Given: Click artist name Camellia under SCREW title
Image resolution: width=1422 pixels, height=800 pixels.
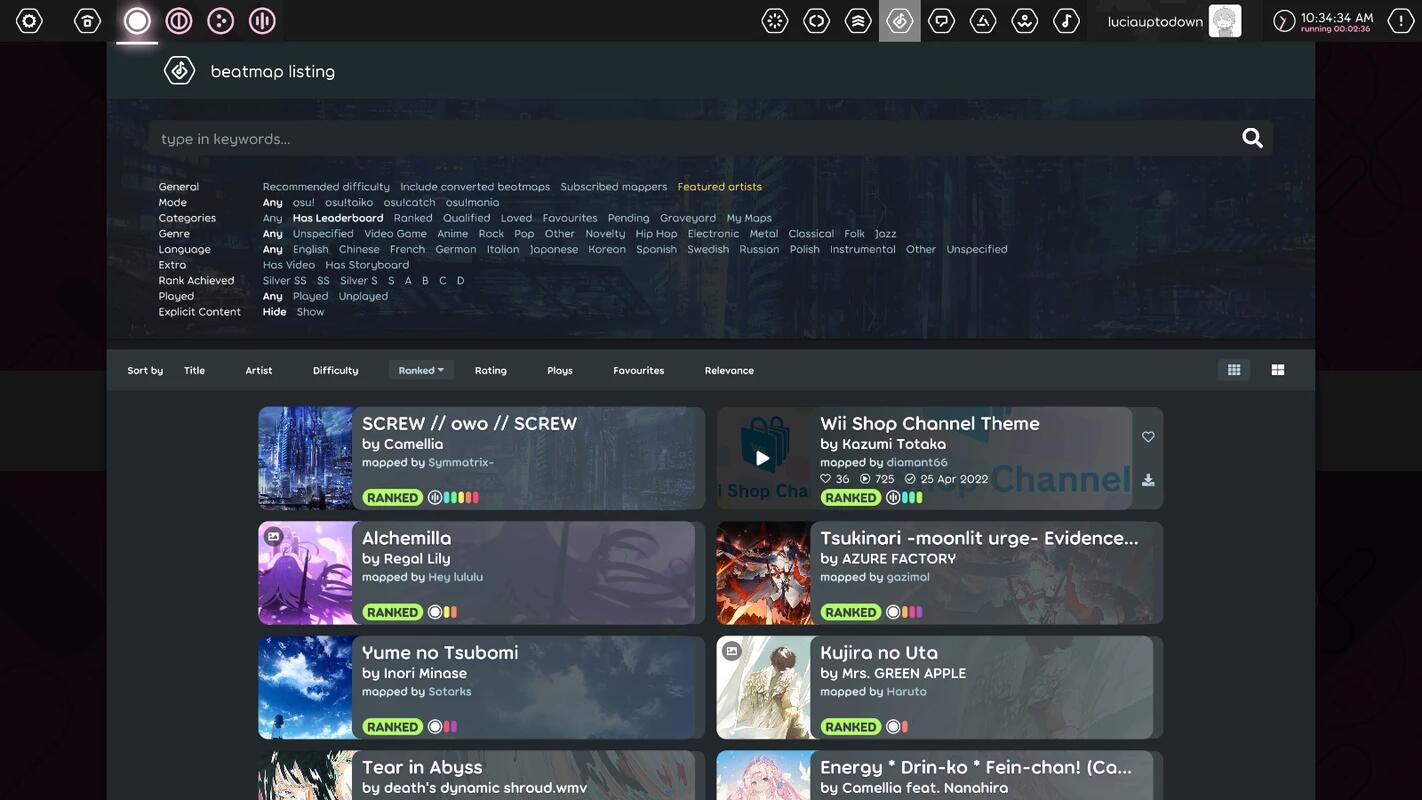Looking at the screenshot, I should coord(413,444).
